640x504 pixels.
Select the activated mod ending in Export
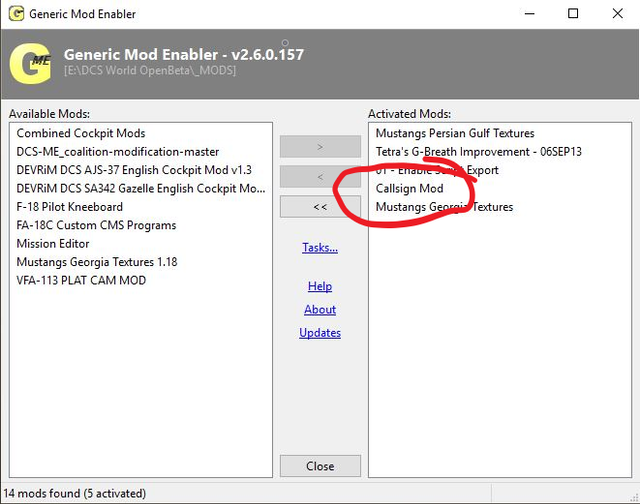[x=437, y=170]
